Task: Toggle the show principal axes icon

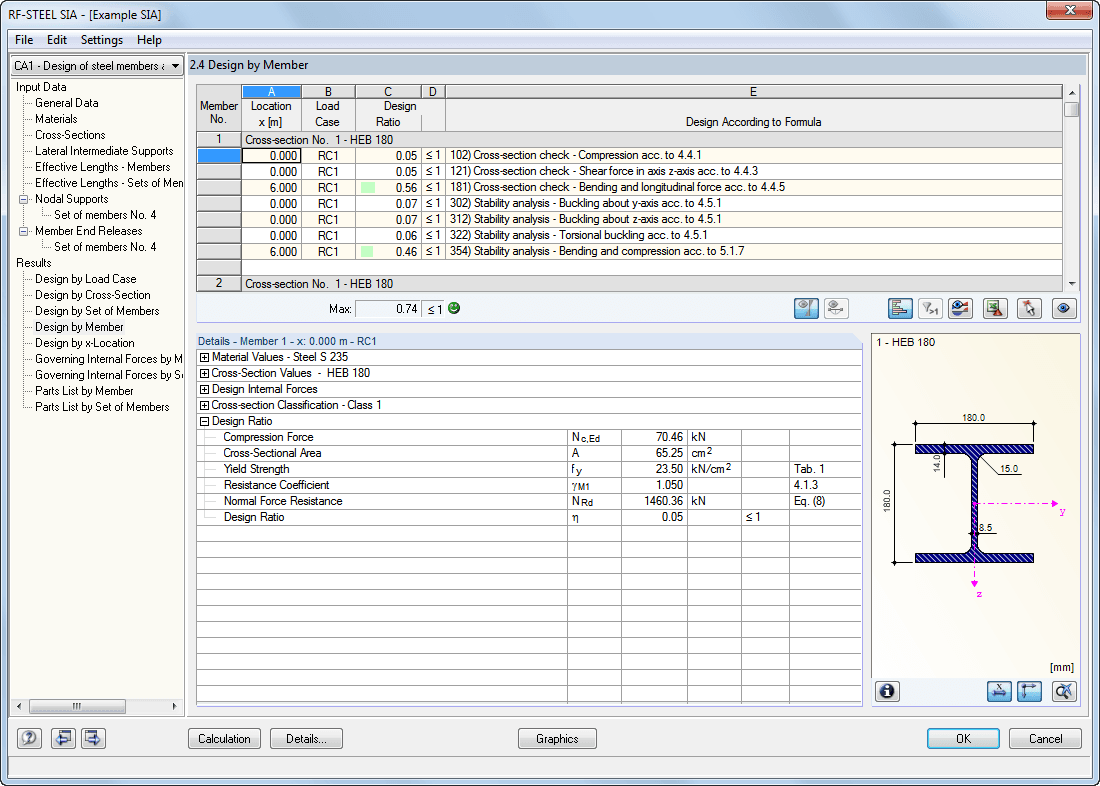Action: (x=1029, y=691)
